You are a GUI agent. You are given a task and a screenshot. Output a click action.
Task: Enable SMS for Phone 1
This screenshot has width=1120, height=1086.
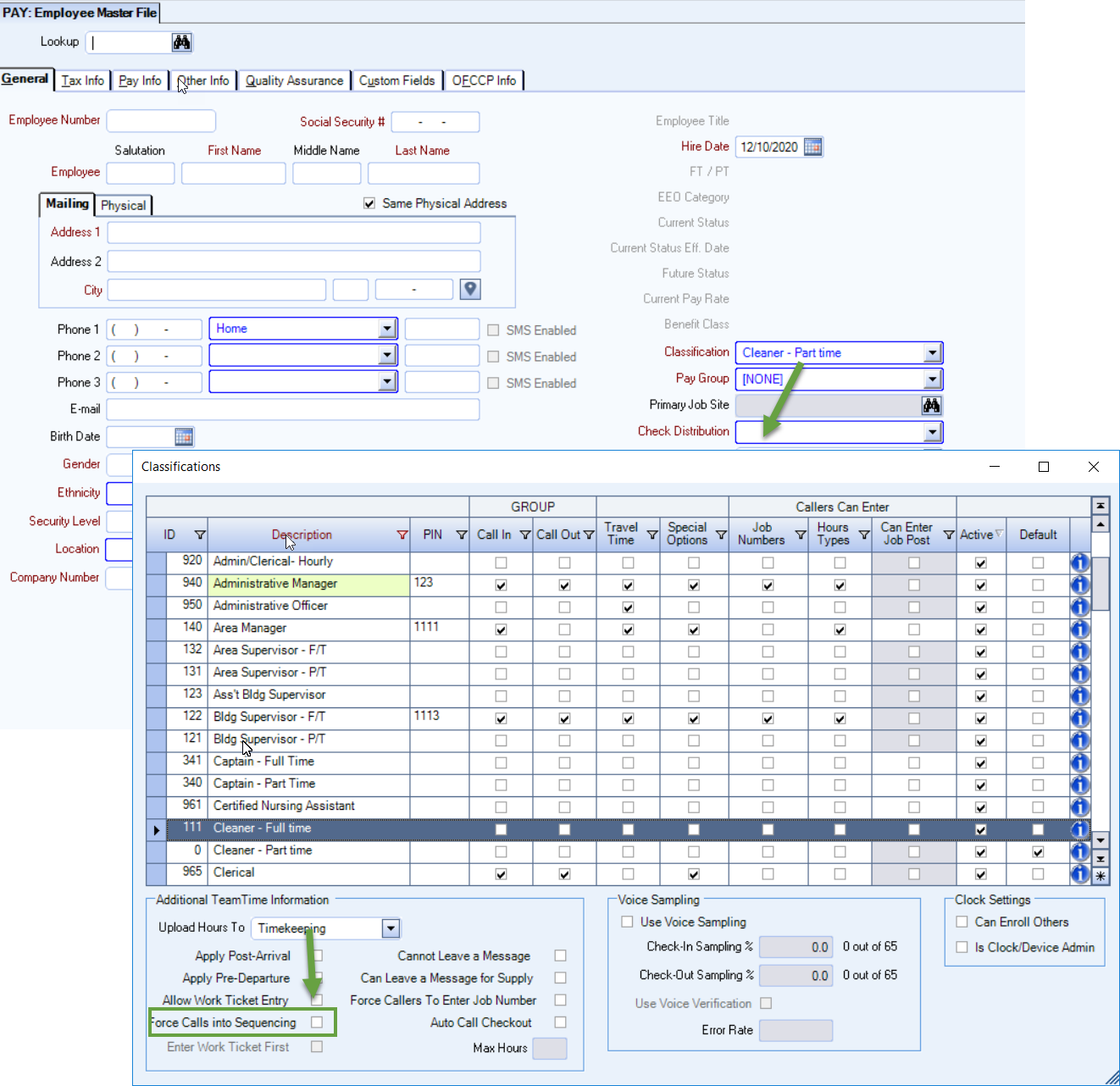493,330
